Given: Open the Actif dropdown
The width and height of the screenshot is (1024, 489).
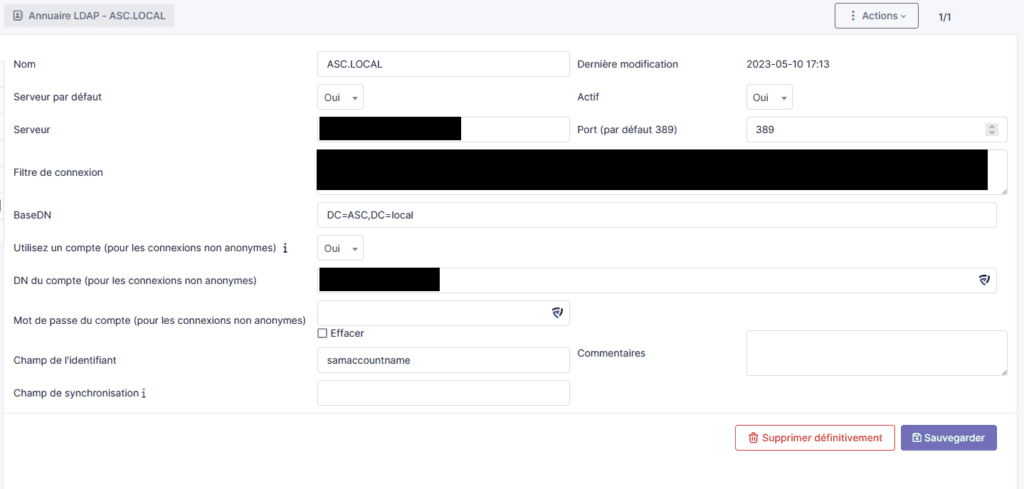Looking at the screenshot, I should [x=770, y=97].
